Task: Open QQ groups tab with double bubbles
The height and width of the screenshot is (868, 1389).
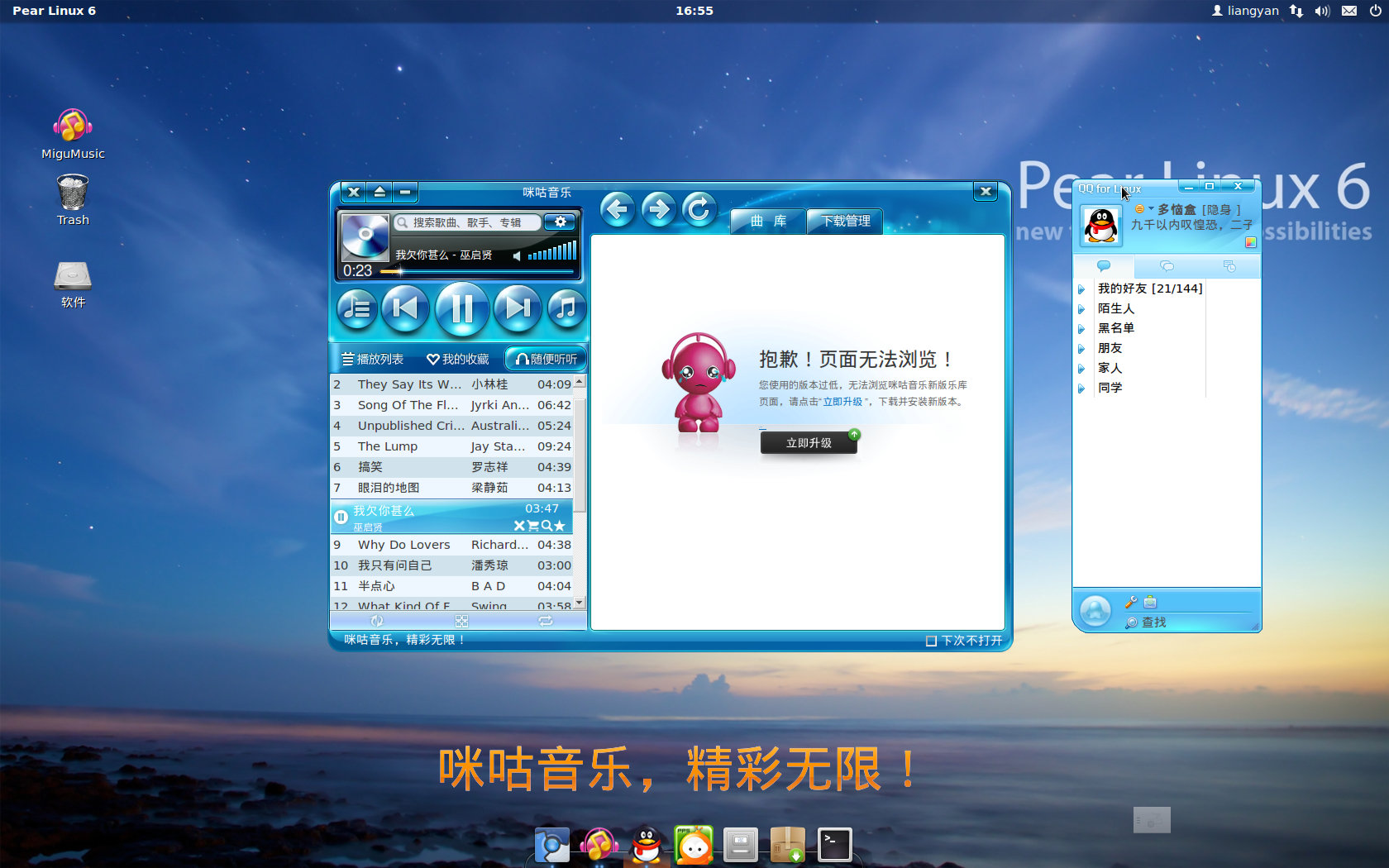Action: pos(1167,266)
